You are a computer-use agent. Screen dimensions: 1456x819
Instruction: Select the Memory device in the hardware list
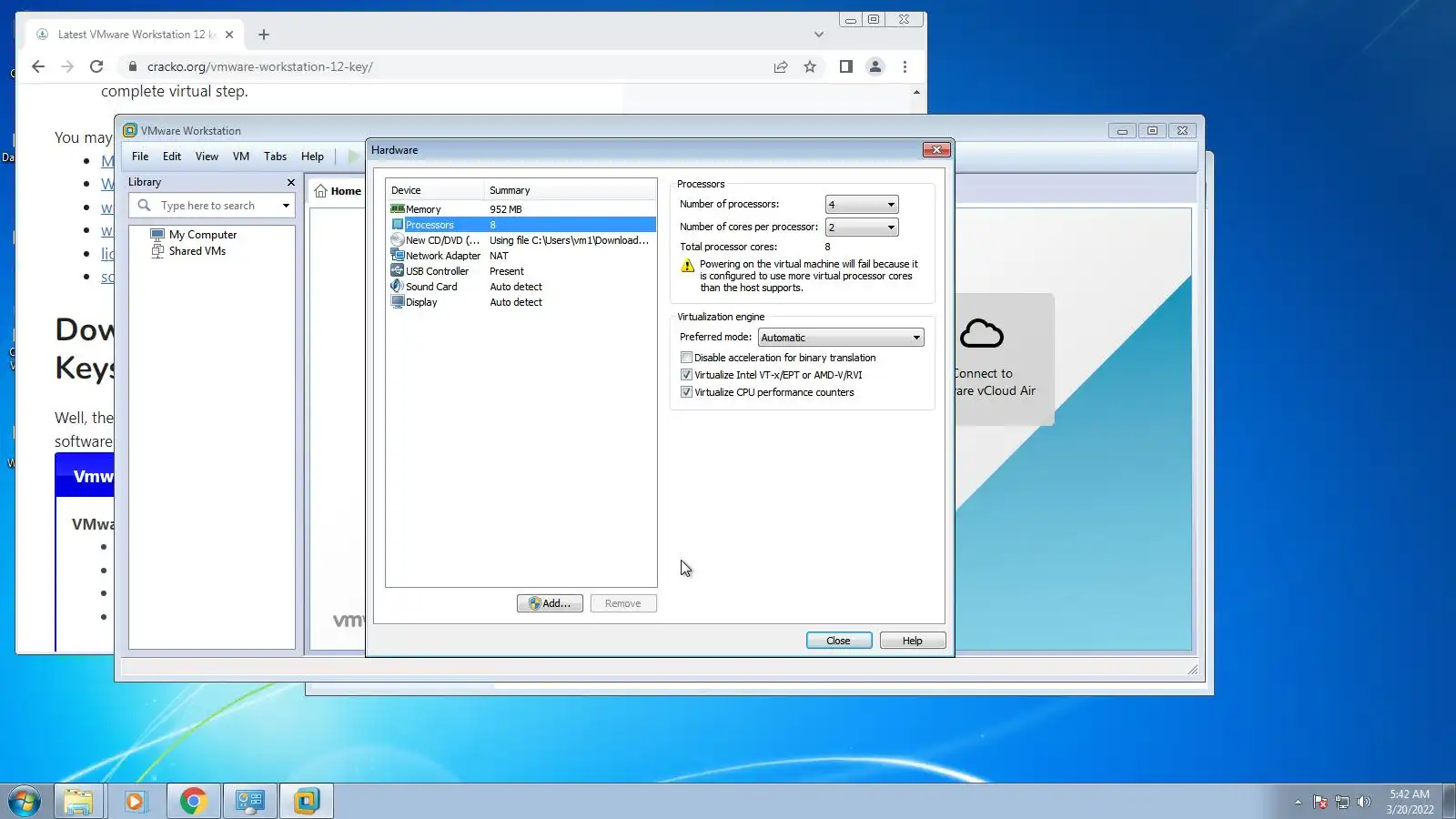coord(522,209)
